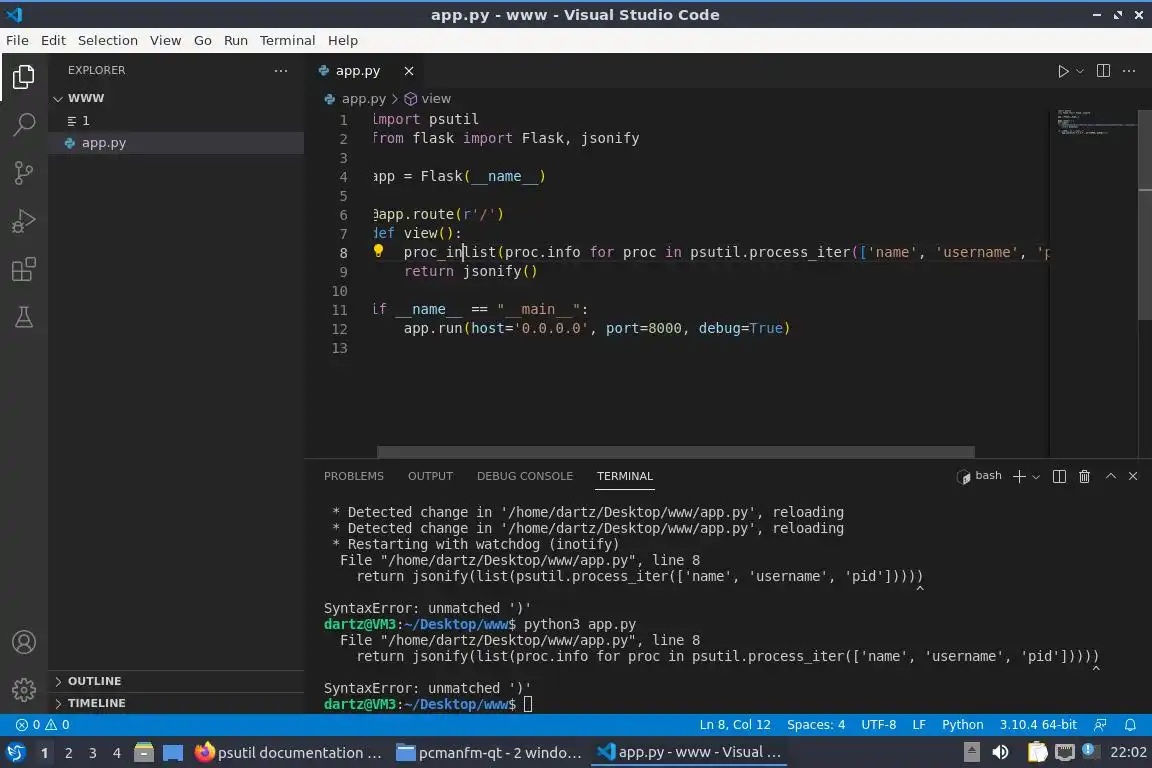The image size is (1152, 768).
Task: Open the File menu
Action: [x=18, y=40]
